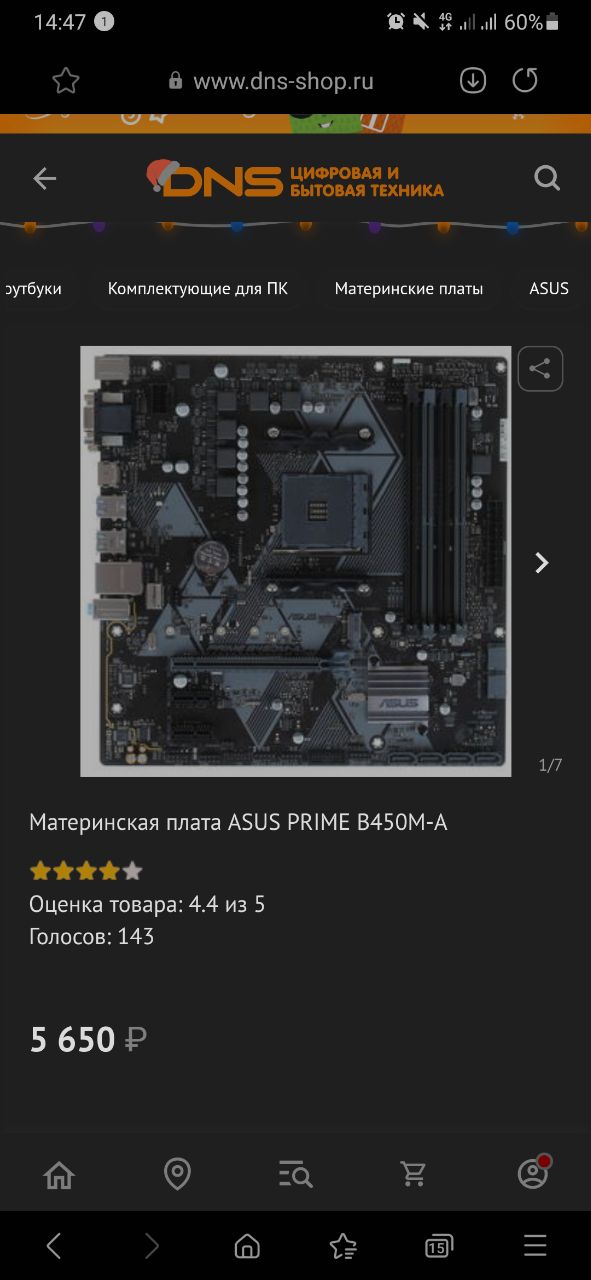
Task: Open user profile icon
Action: pos(533,1173)
